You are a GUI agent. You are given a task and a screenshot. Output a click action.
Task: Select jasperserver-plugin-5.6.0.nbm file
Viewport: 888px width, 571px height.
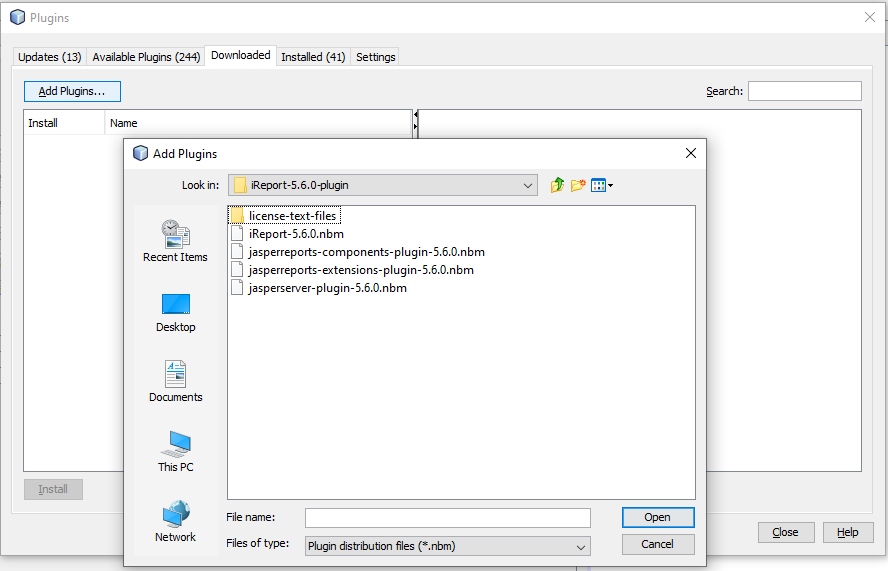coord(319,288)
